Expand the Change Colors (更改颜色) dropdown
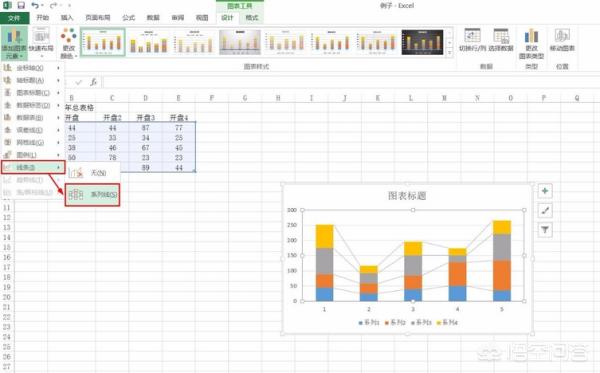 [69, 43]
